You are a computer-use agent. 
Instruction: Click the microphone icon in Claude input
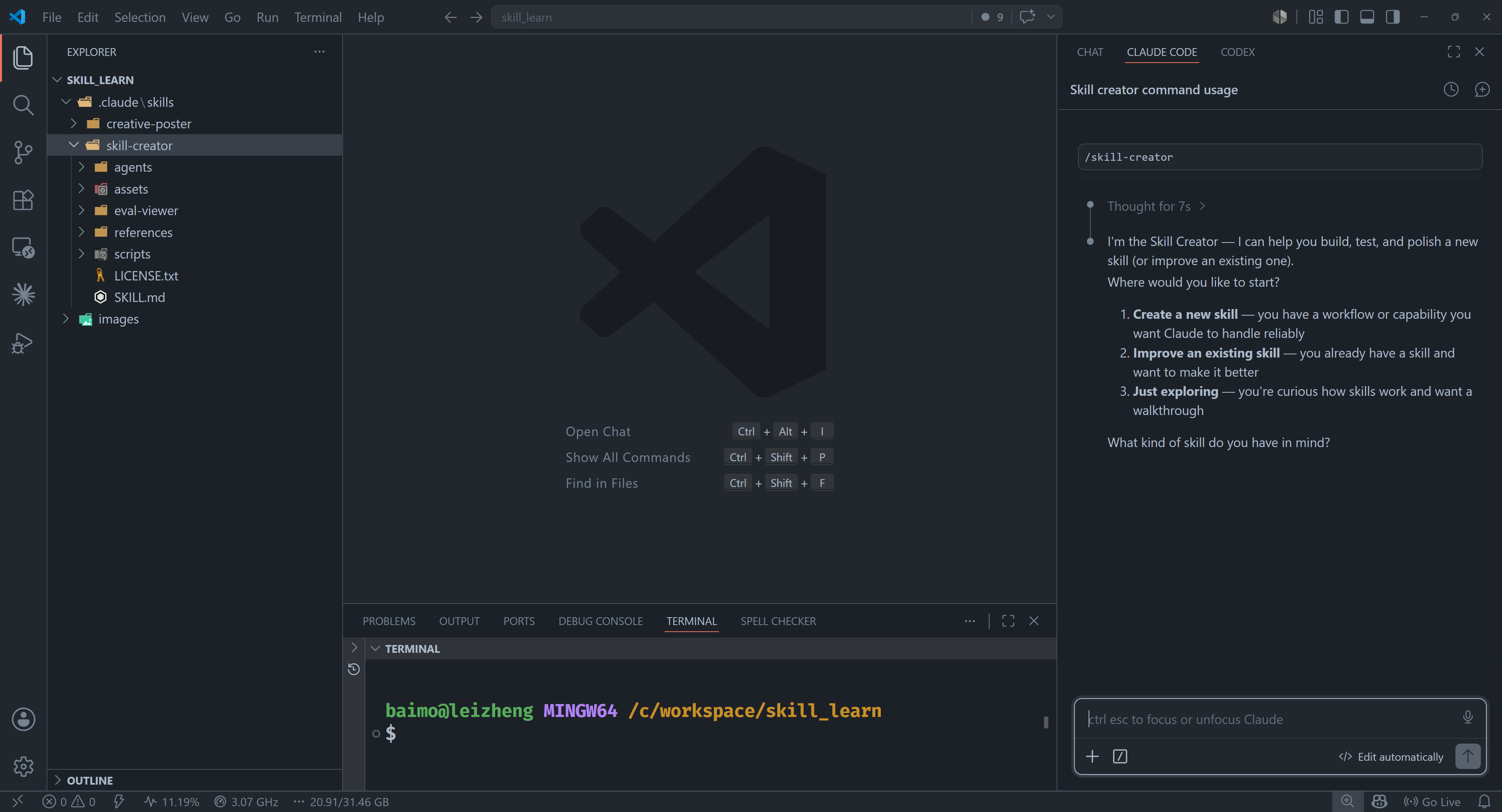[x=1468, y=717]
